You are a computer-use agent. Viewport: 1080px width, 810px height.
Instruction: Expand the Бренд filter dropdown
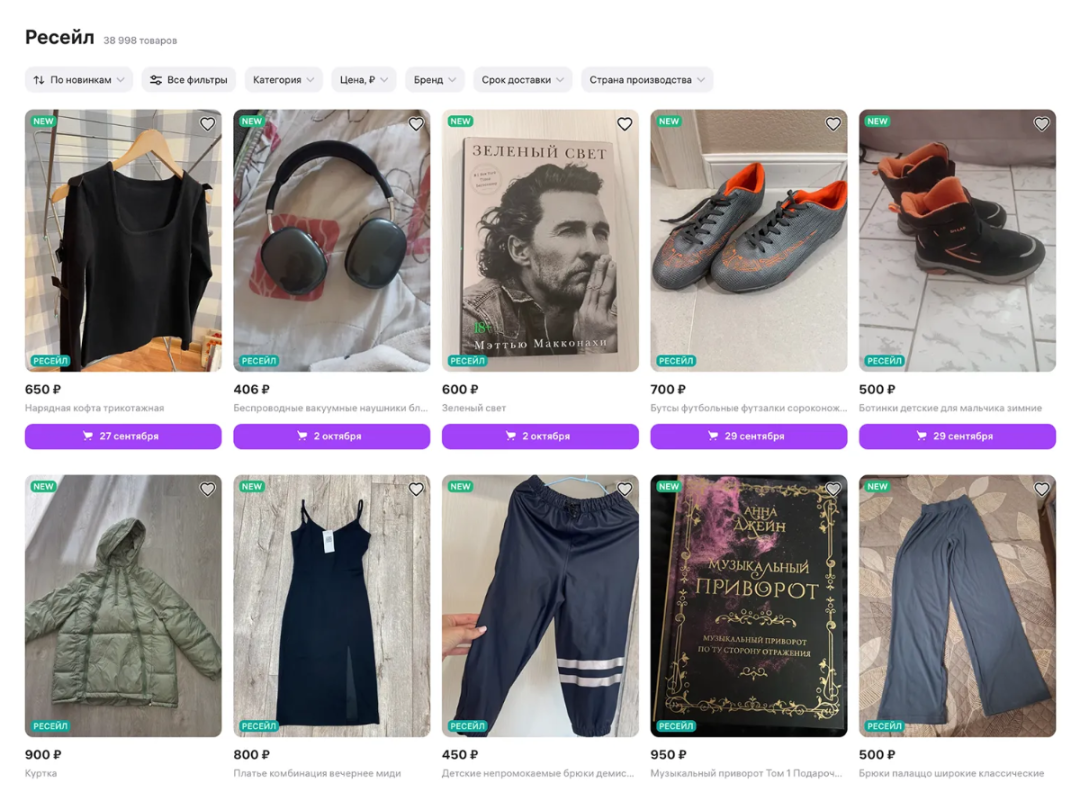pos(435,80)
